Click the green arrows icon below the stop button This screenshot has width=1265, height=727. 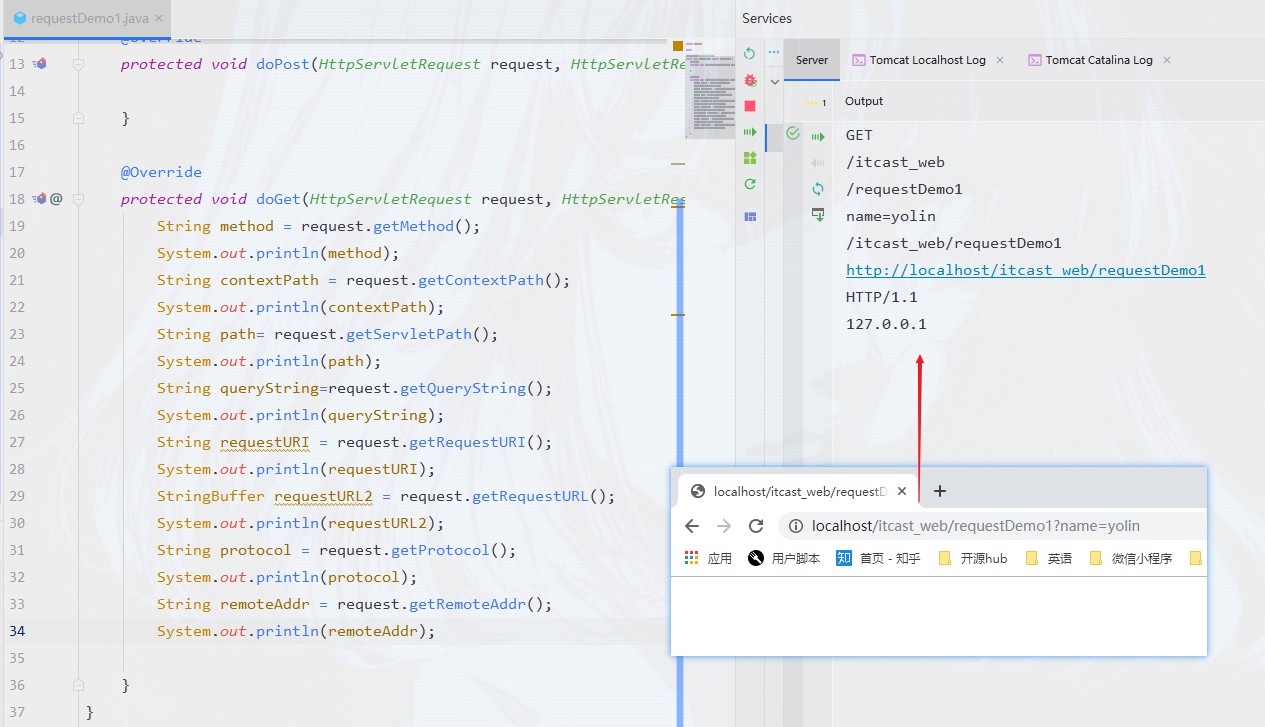coord(750,131)
